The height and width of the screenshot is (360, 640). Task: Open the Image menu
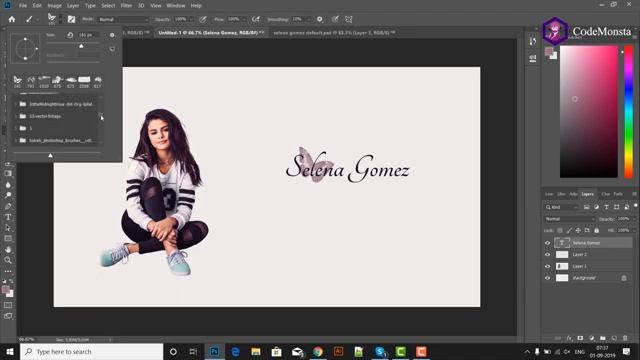pos(54,6)
